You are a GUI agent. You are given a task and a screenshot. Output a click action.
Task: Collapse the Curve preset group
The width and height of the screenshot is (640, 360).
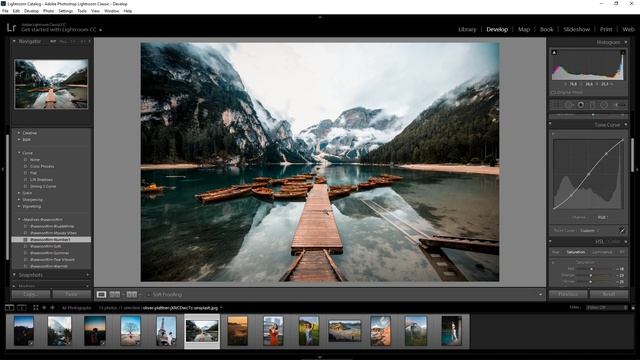(x=19, y=153)
